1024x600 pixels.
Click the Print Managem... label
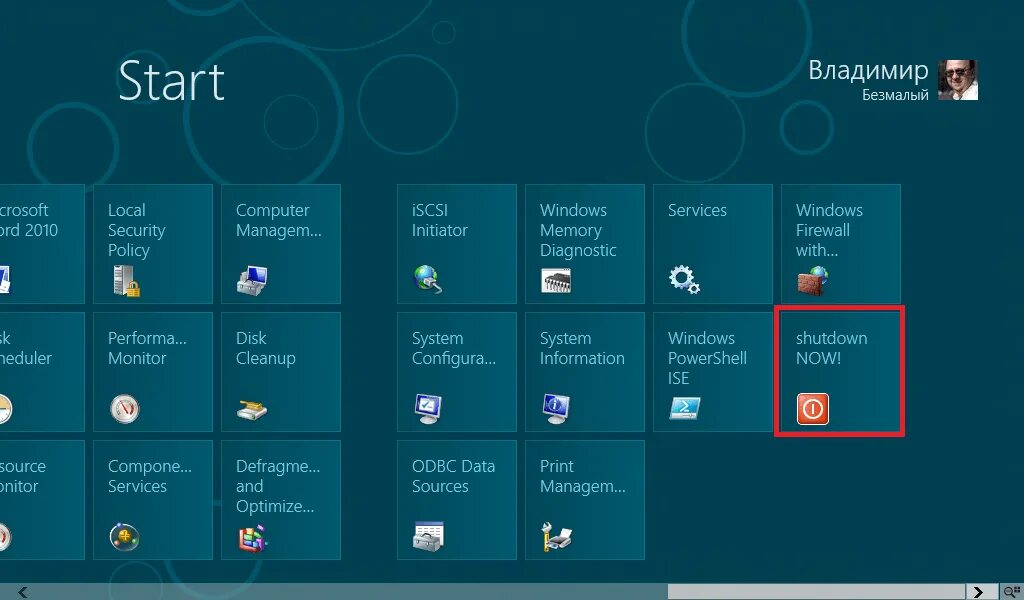coord(583,476)
